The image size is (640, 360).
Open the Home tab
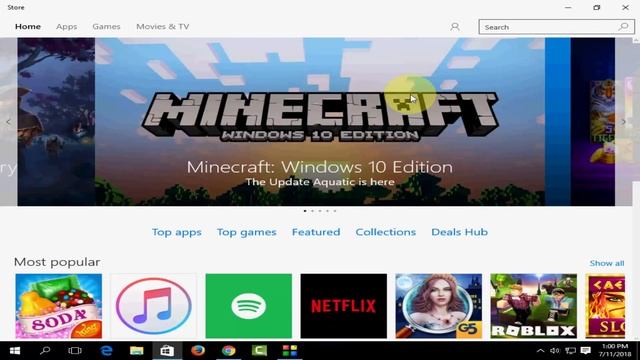coord(28,27)
